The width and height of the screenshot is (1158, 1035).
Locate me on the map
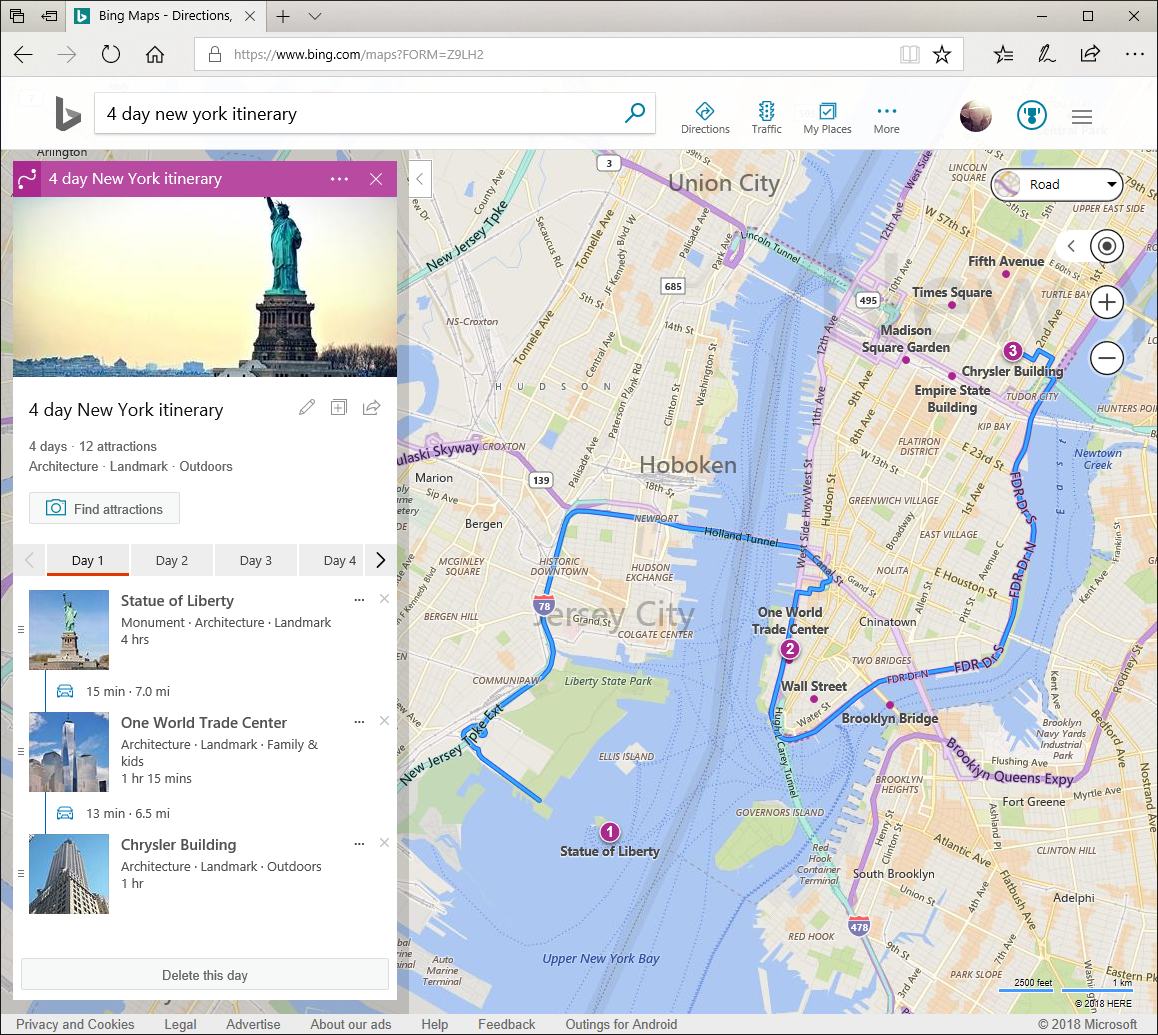[x=1106, y=246]
